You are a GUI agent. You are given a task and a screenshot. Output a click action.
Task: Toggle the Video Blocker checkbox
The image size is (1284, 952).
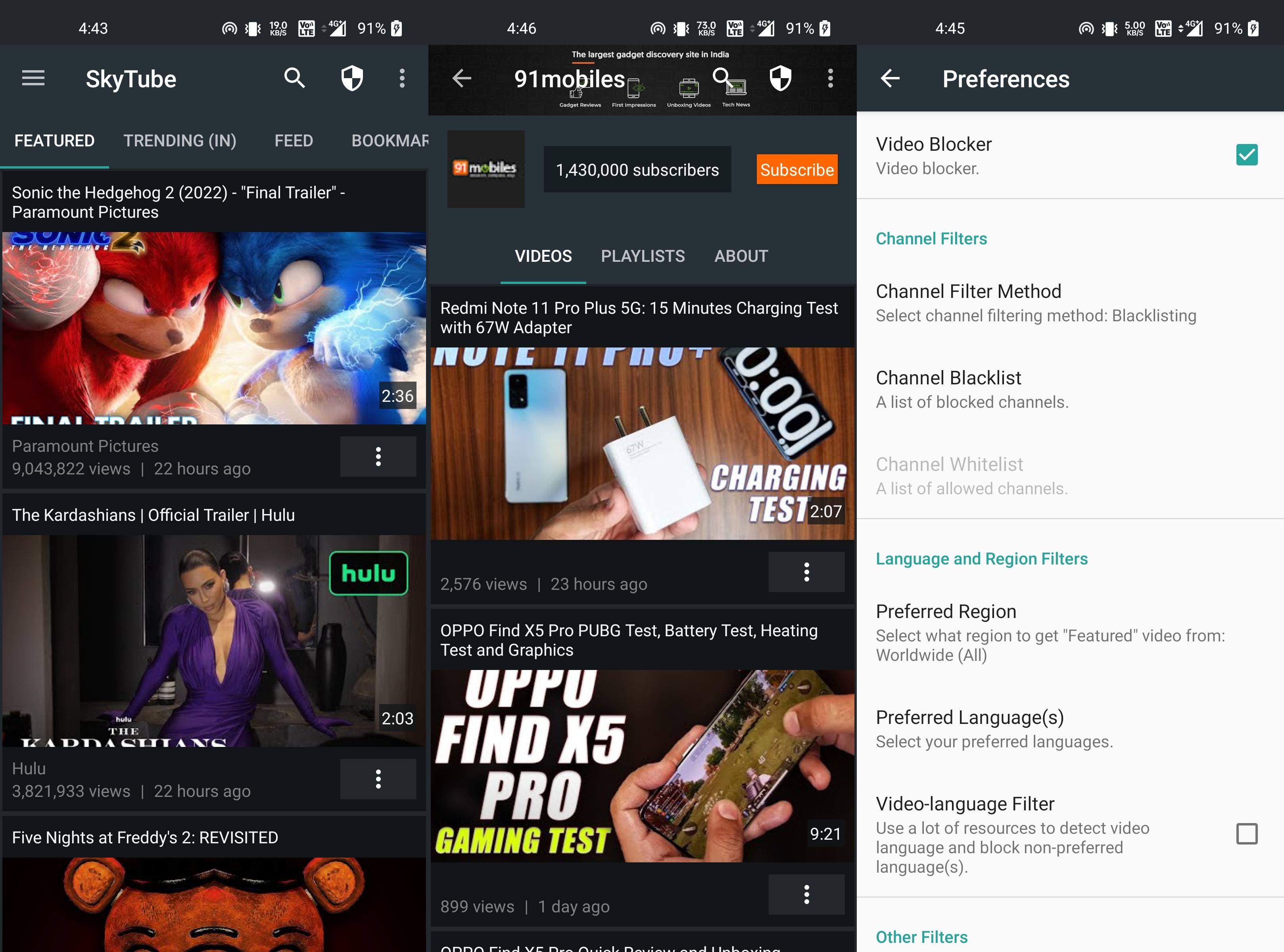pos(1247,154)
